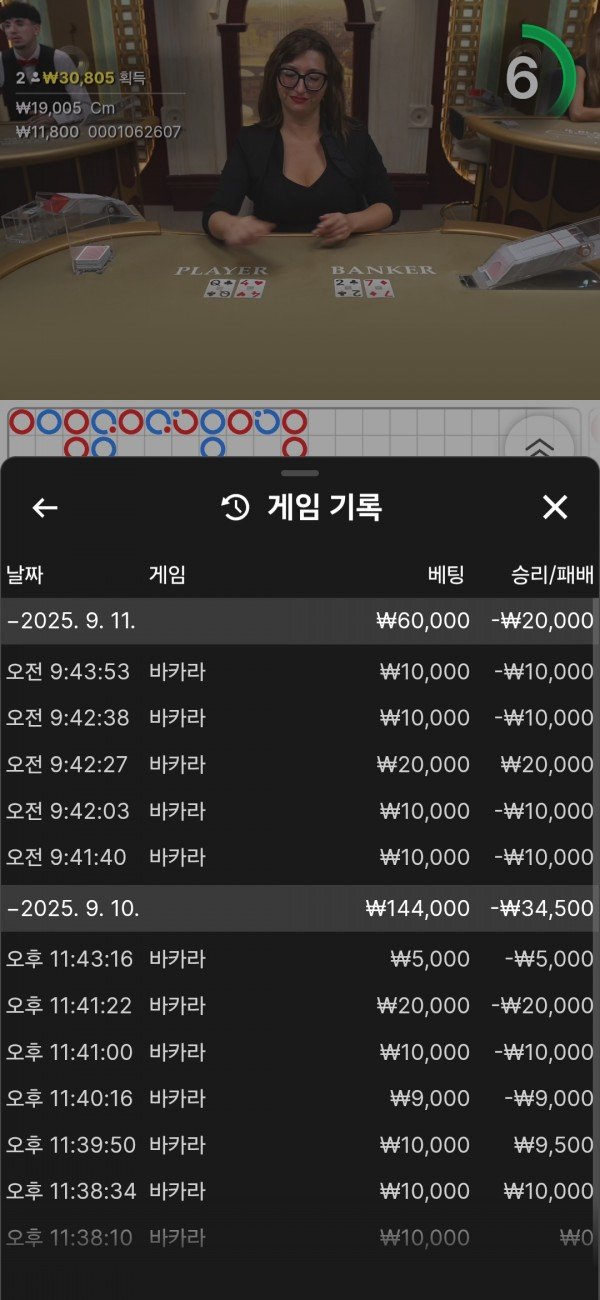View the 오후 11:41:22 ₩20,000 bet record
This screenshot has width=600, height=1300.
pyautogui.click(x=300, y=1006)
